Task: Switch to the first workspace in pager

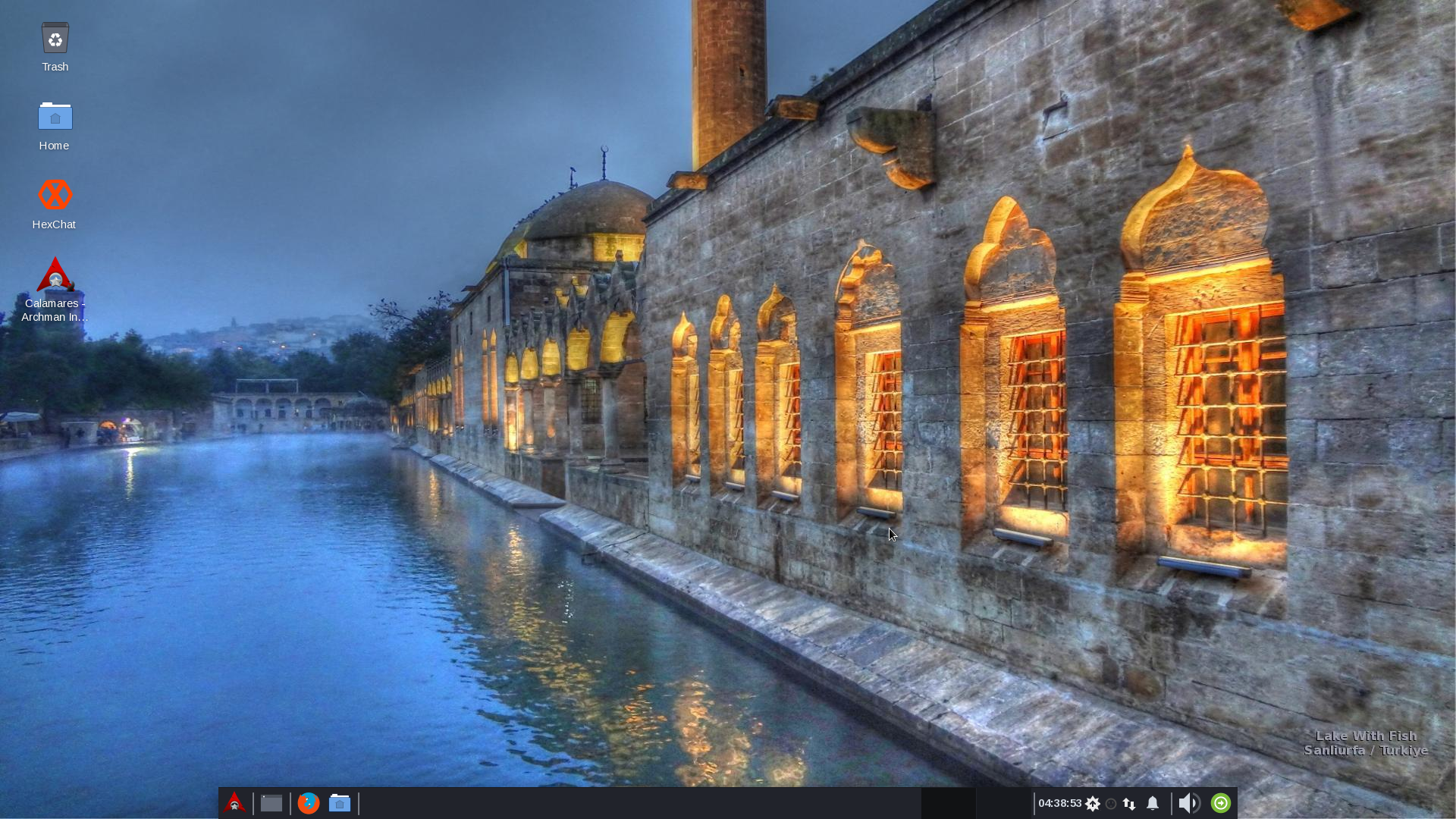Action: click(x=948, y=803)
